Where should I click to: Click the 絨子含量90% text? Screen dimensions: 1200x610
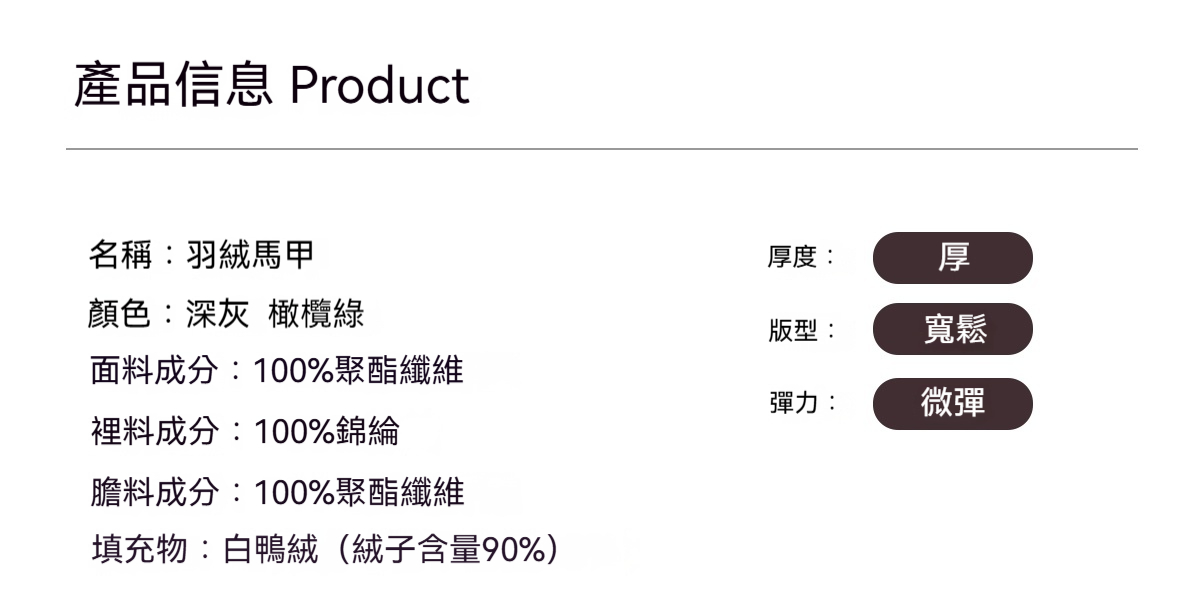(447, 549)
